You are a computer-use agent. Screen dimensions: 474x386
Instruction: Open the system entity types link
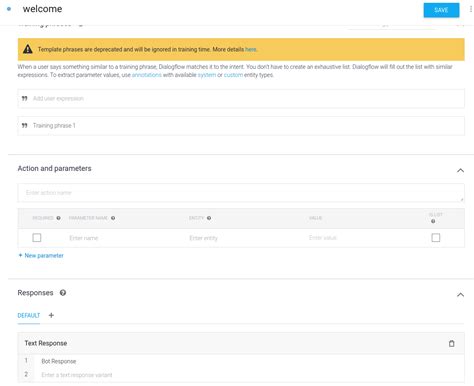point(207,75)
